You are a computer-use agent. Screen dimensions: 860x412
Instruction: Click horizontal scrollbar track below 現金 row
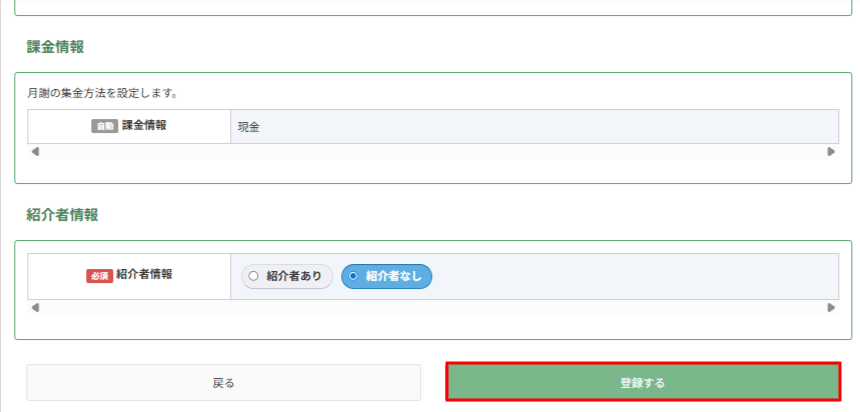pos(433,151)
